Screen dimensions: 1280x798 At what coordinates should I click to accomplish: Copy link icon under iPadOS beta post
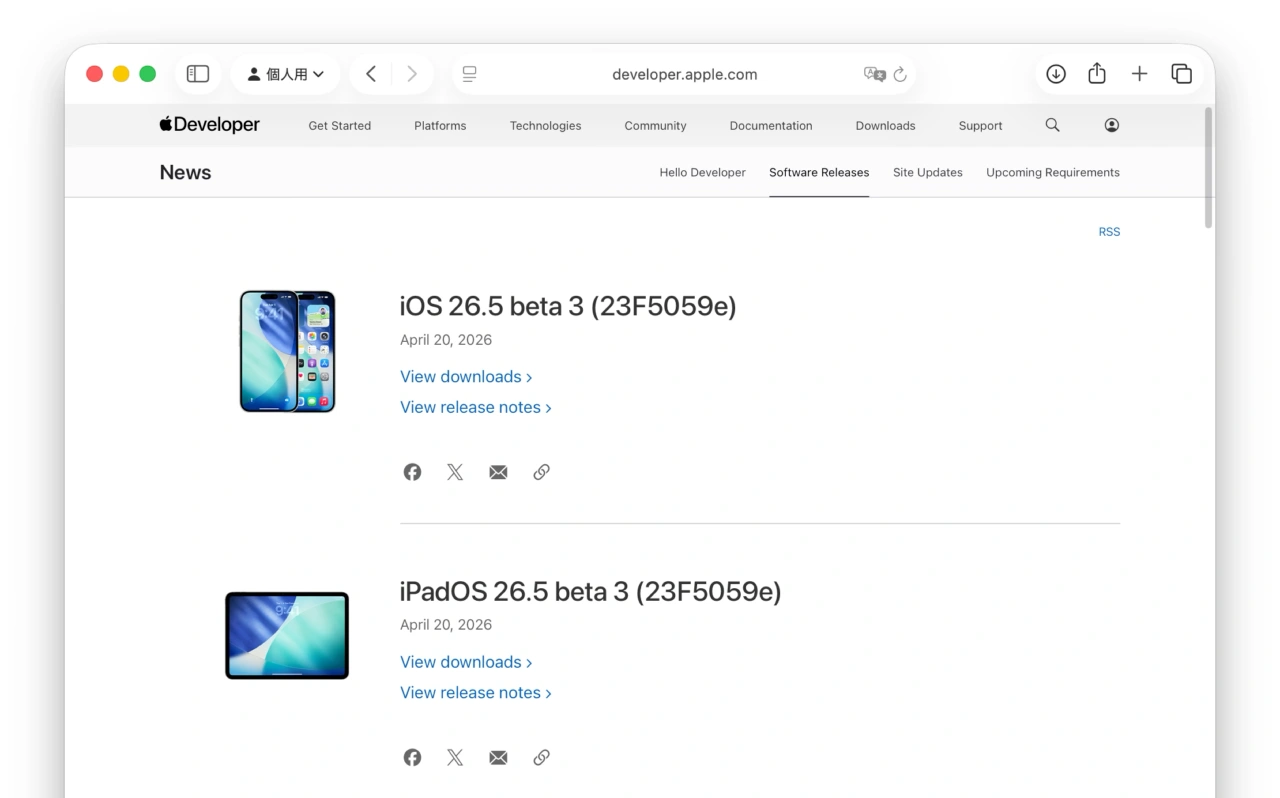(x=541, y=757)
